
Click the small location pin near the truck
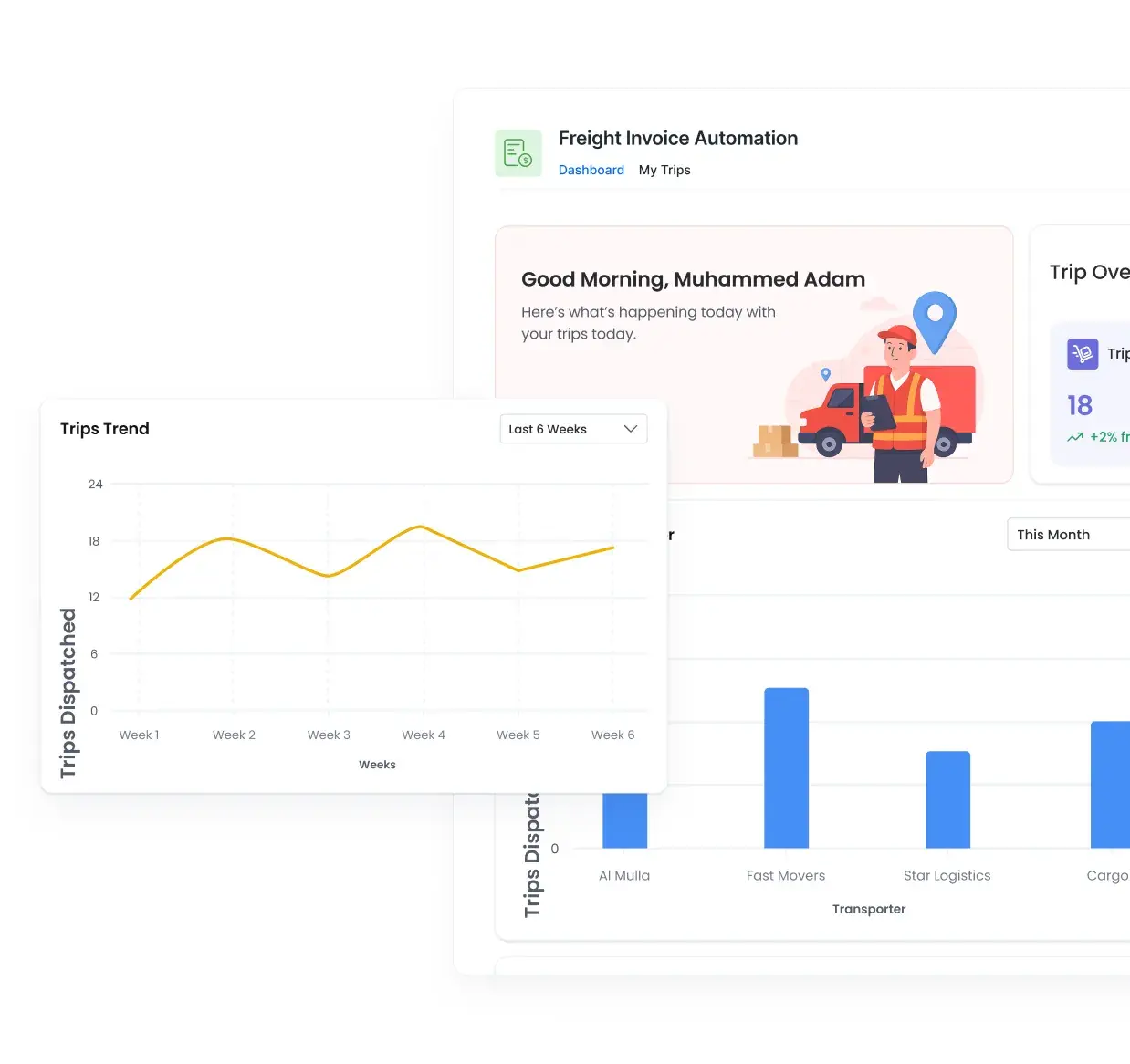[825, 374]
